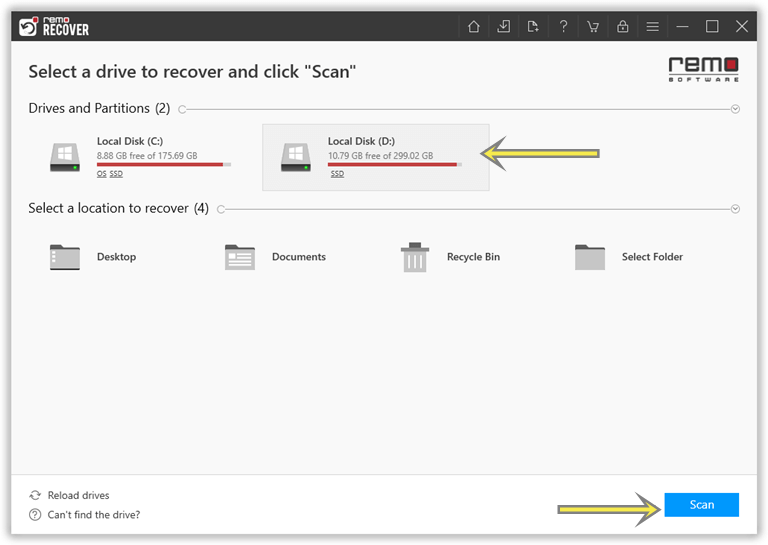Choose the Recycle Bin location
This screenshot has height=545, width=768.
point(451,257)
